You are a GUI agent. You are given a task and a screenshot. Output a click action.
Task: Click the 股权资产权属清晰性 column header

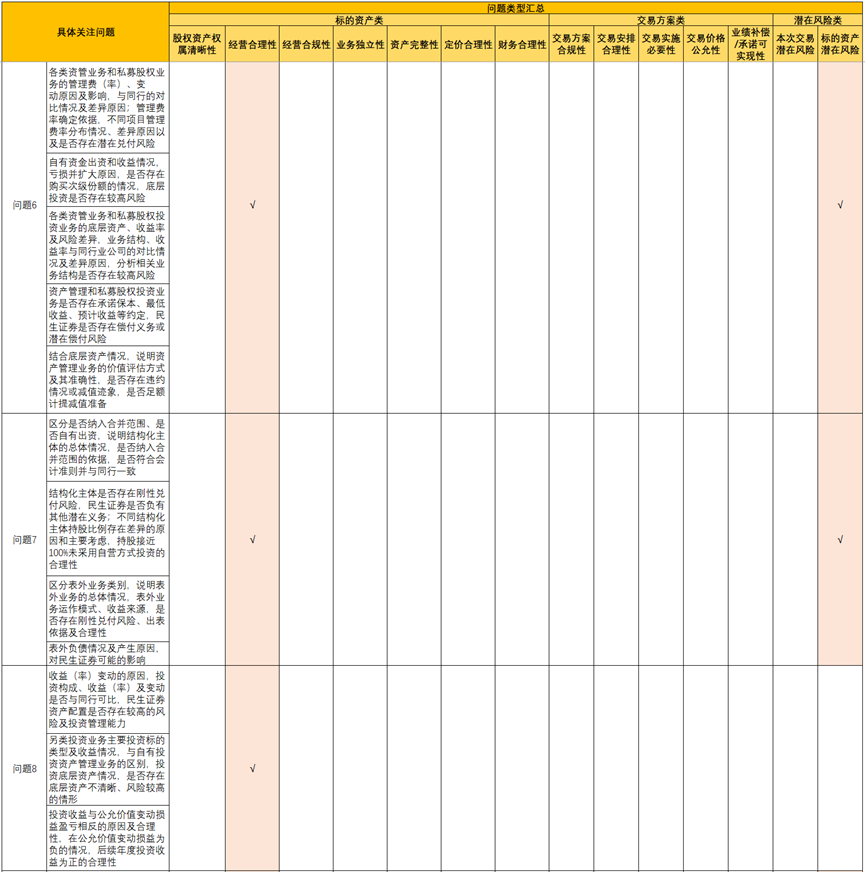coord(197,44)
